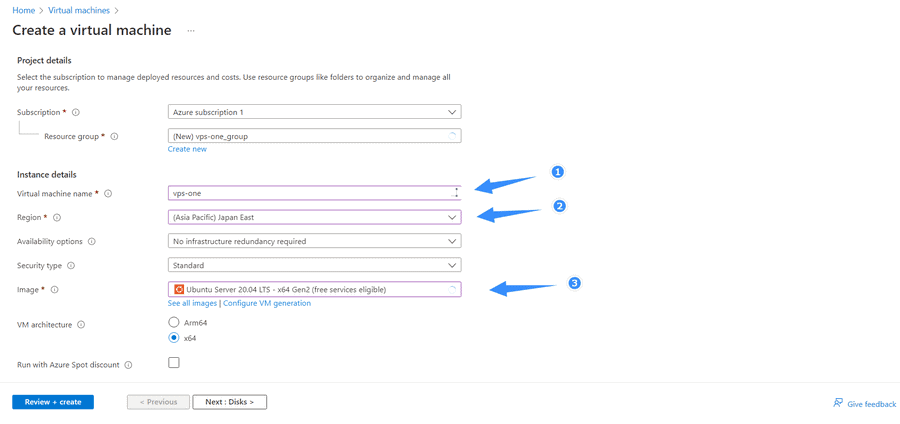This screenshot has height=424, width=900.
Task: Enable Run with Azure Spot discount checkbox
Action: click(x=173, y=363)
